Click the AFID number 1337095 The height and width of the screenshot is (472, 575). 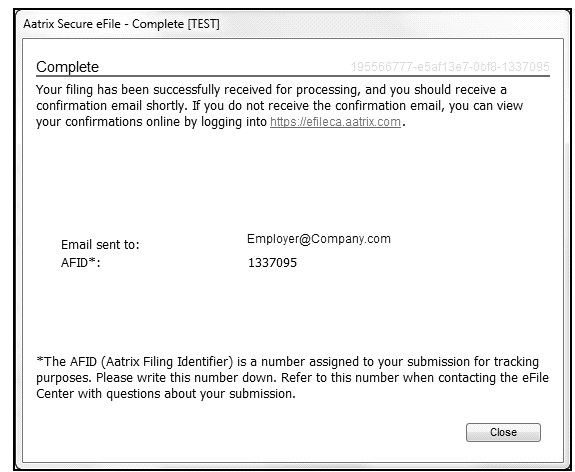272,263
